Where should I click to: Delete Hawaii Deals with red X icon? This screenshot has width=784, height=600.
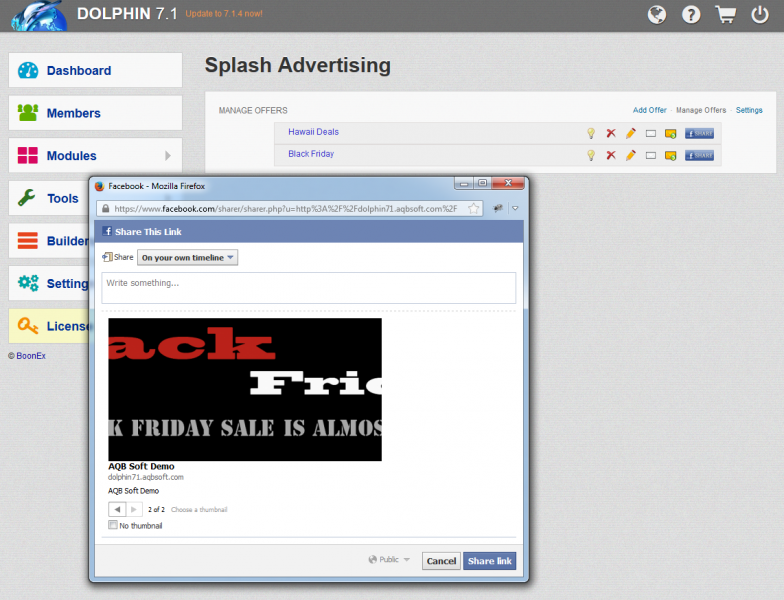pos(611,133)
